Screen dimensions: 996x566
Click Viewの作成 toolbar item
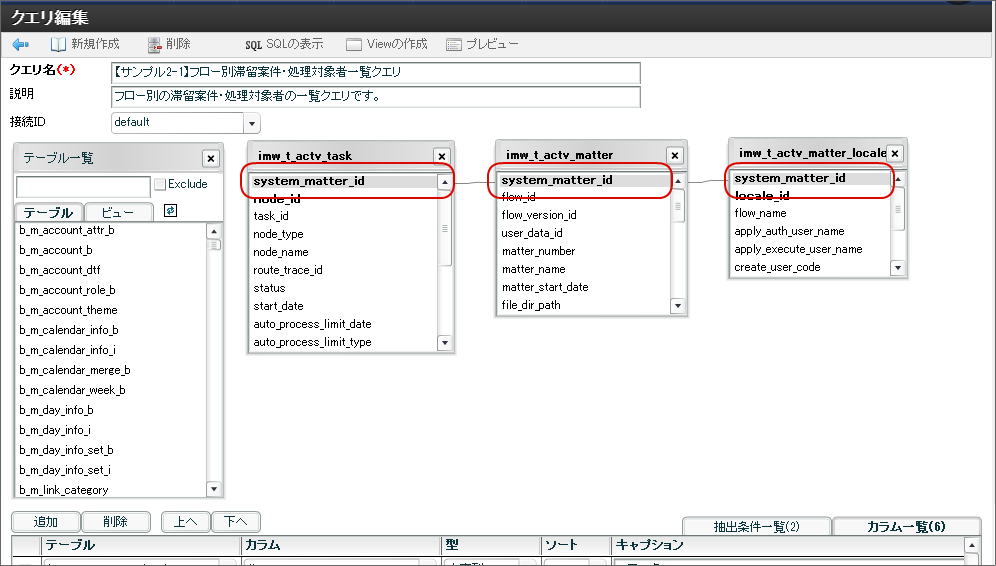(x=387, y=44)
